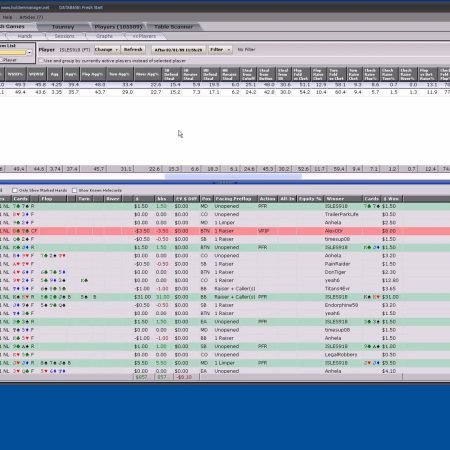Open the Help menu
This screenshot has height=450, width=450.
7,17
